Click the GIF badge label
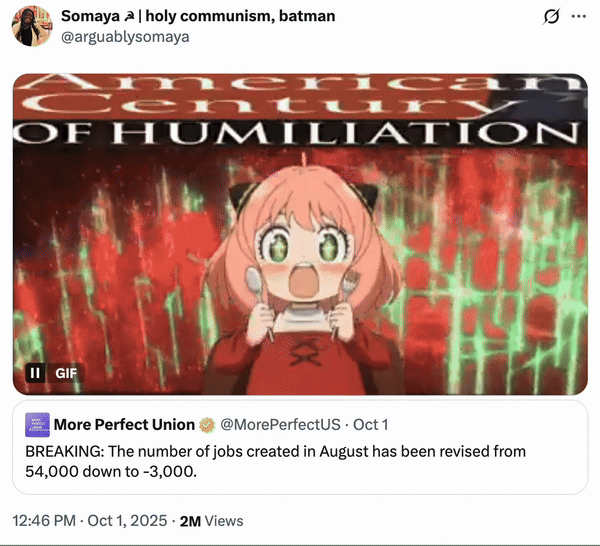Image resolution: width=600 pixels, height=546 pixels. pos(66,373)
